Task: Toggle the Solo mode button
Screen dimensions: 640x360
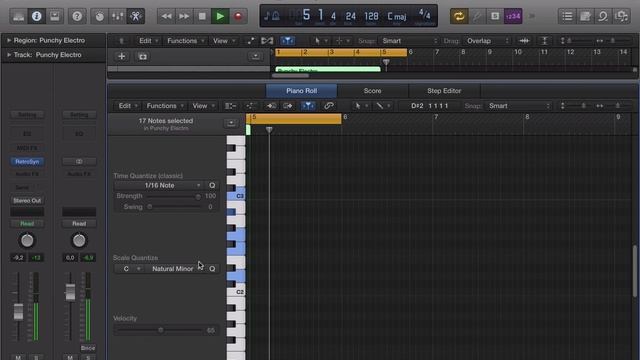Action: click(495, 16)
